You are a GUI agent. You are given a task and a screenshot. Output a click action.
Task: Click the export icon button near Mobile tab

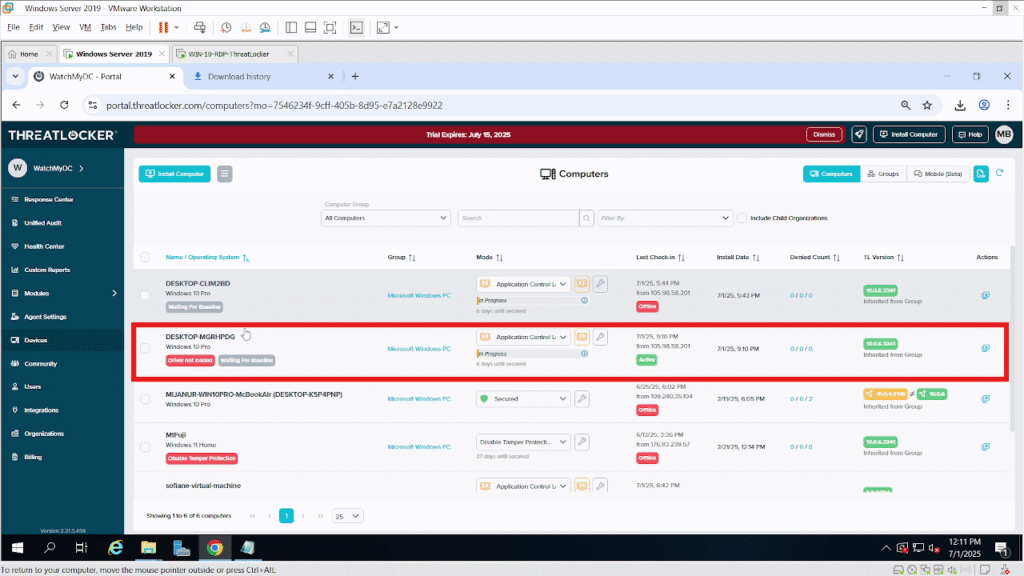(981, 174)
